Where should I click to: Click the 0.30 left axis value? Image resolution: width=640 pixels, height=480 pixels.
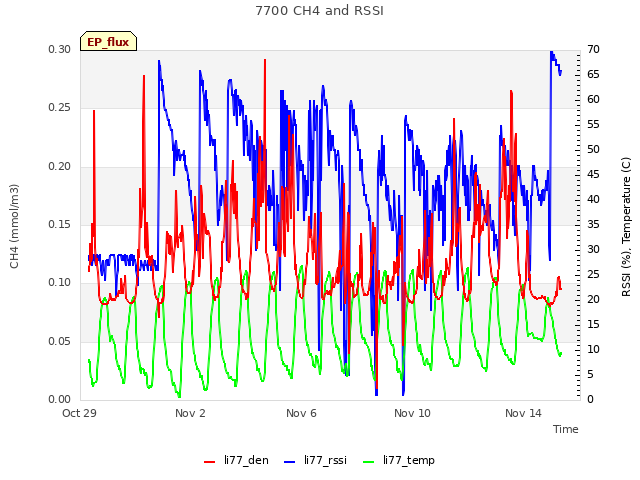60,49
